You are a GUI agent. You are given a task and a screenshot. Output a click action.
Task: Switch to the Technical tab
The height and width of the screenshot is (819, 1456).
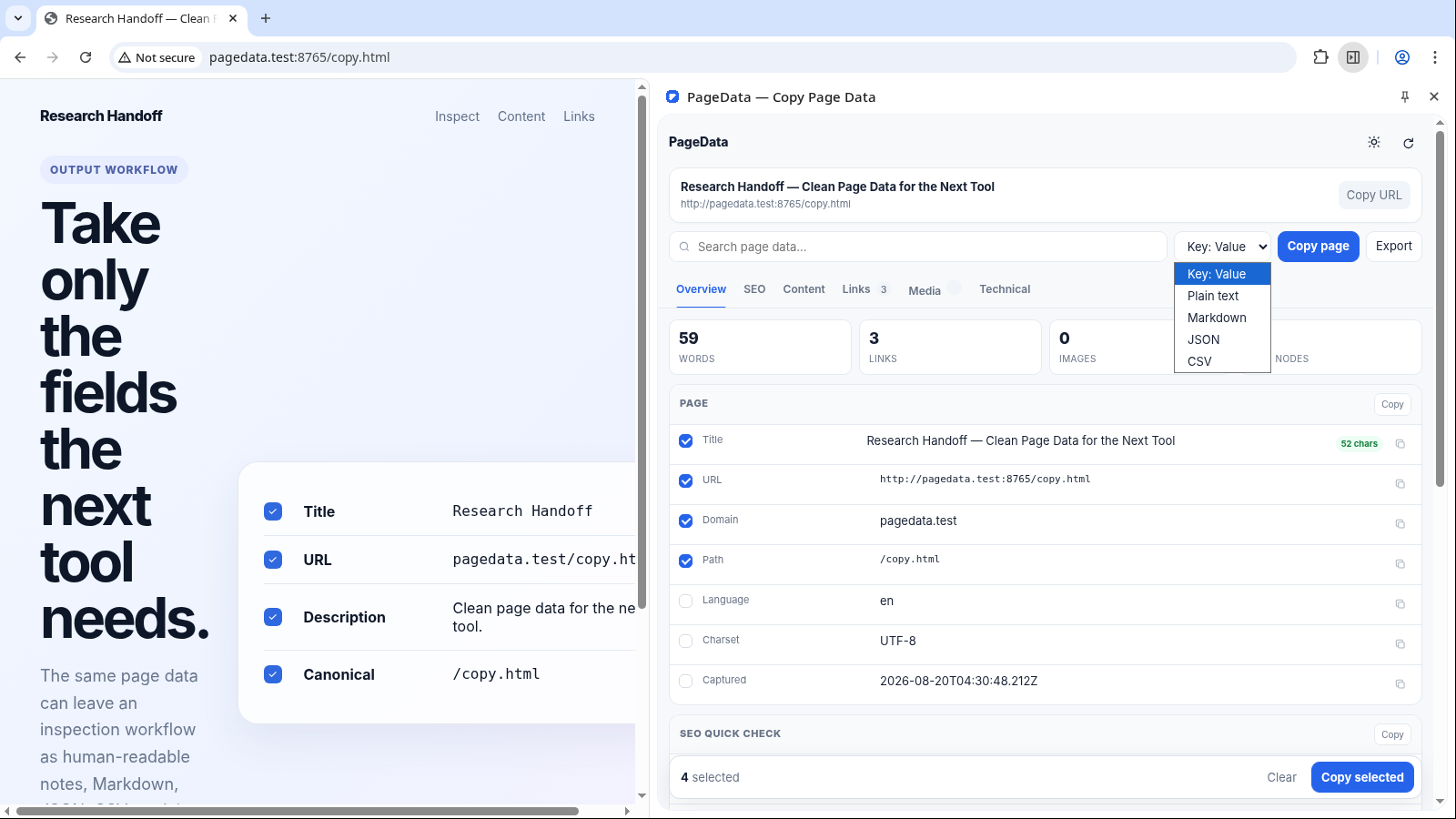(x=1005, y=289)
